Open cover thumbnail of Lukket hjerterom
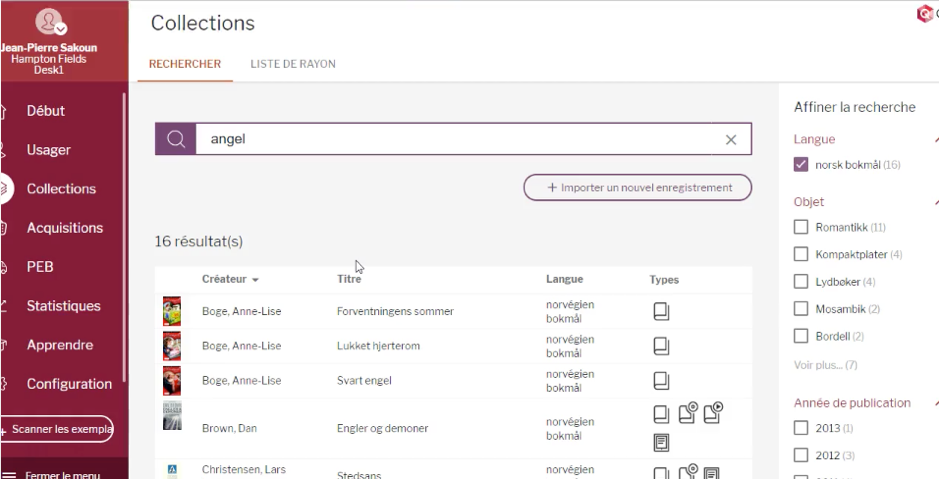The image size is (939, 479). tap(172, 346)
